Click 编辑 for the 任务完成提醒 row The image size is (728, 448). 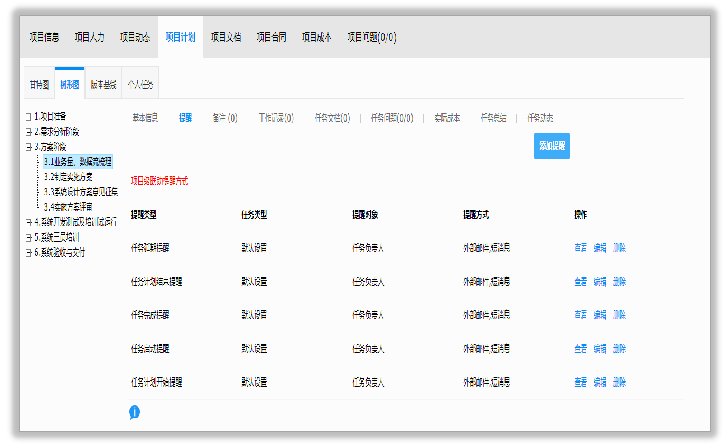click(x=600, y=315)
